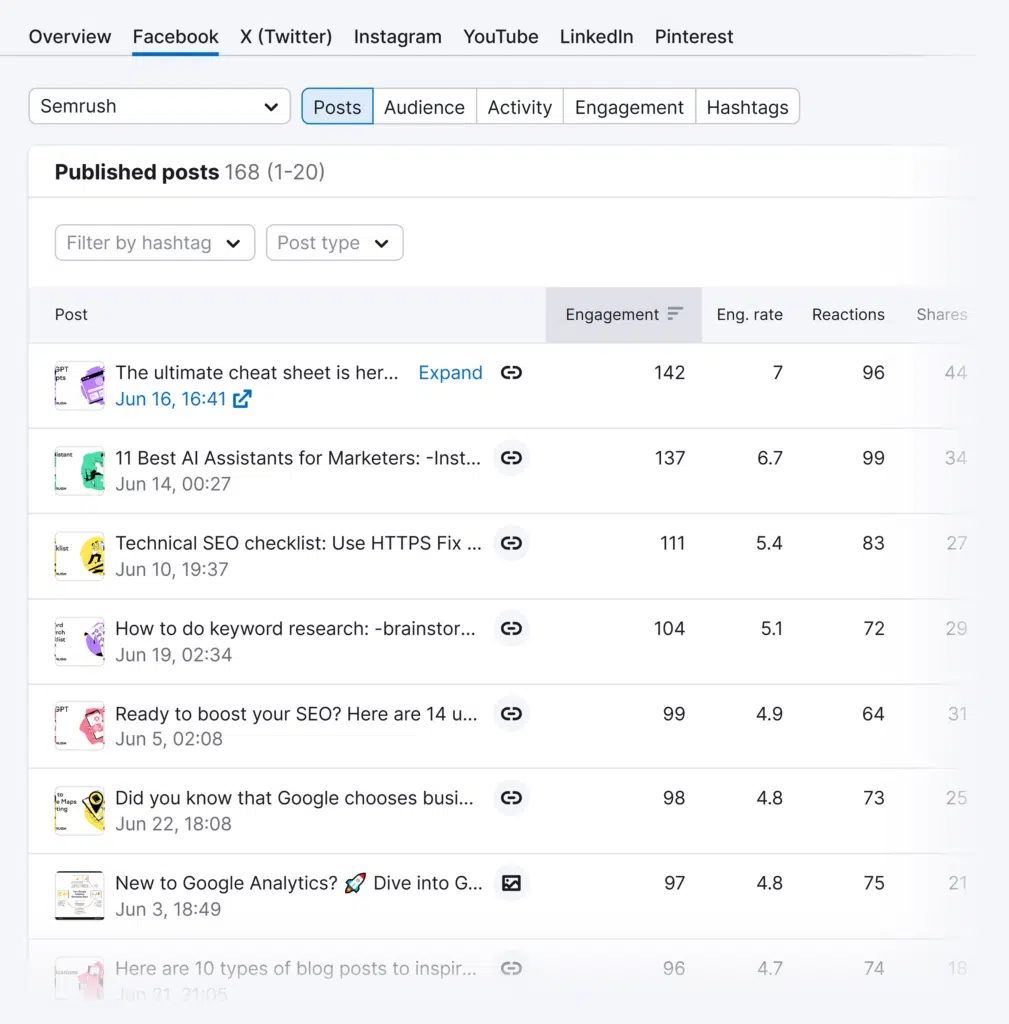Sort by the Eng. rate column header
This screenshot has height=1024, width=1009.
point(749,314)
